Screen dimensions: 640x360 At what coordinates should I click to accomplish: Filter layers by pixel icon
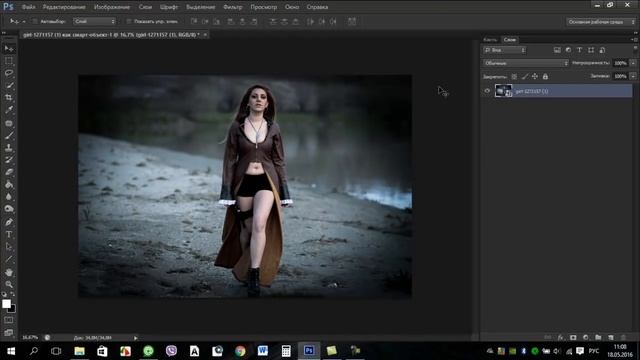click(557, 50)
